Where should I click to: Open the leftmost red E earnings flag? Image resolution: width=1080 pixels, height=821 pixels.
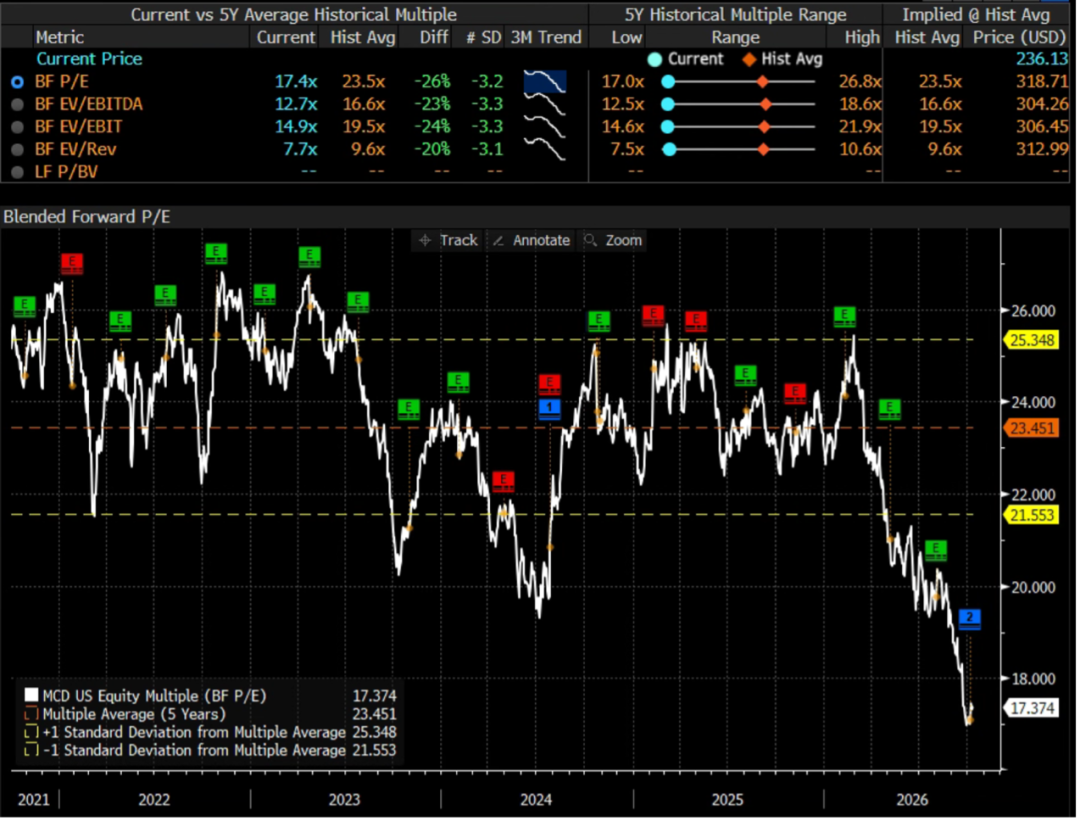click(x=72, y=263)
